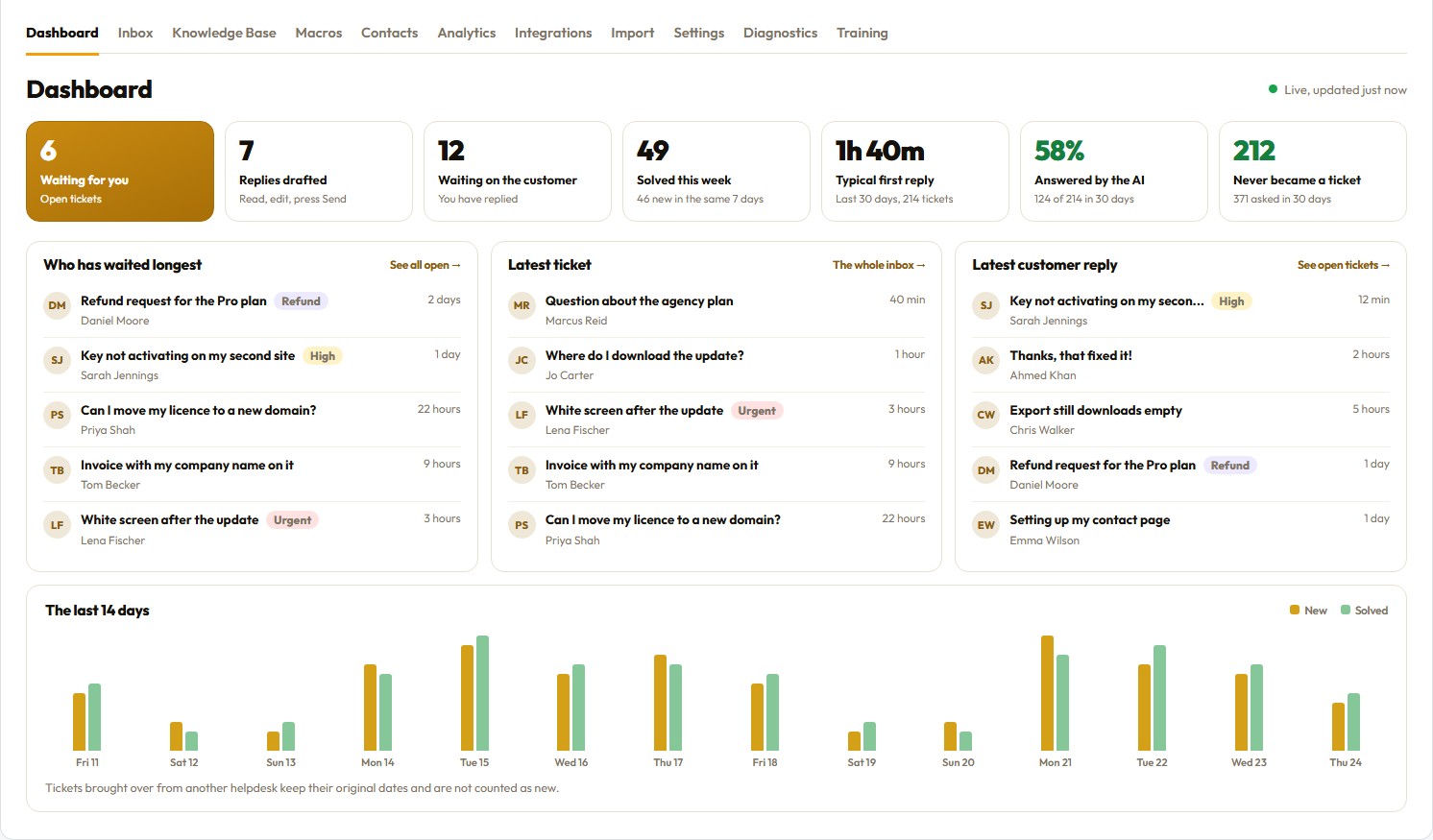Click the High tag in Latest customer reply
Viewport: 1433px width, 840px height.
[1231, 301]
